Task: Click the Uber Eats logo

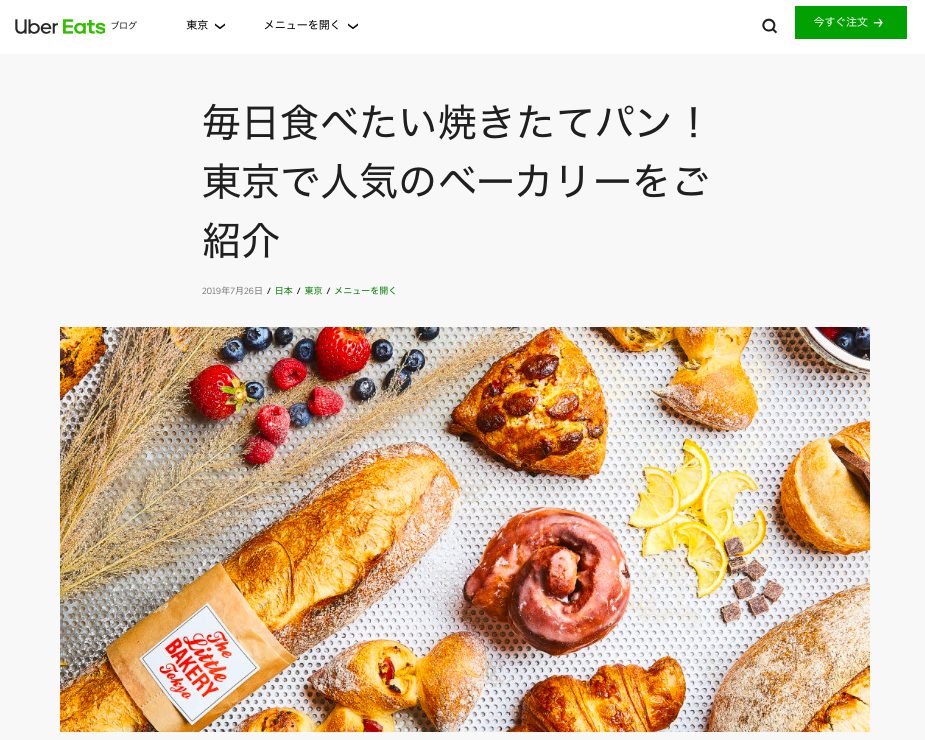Action: 60,27
